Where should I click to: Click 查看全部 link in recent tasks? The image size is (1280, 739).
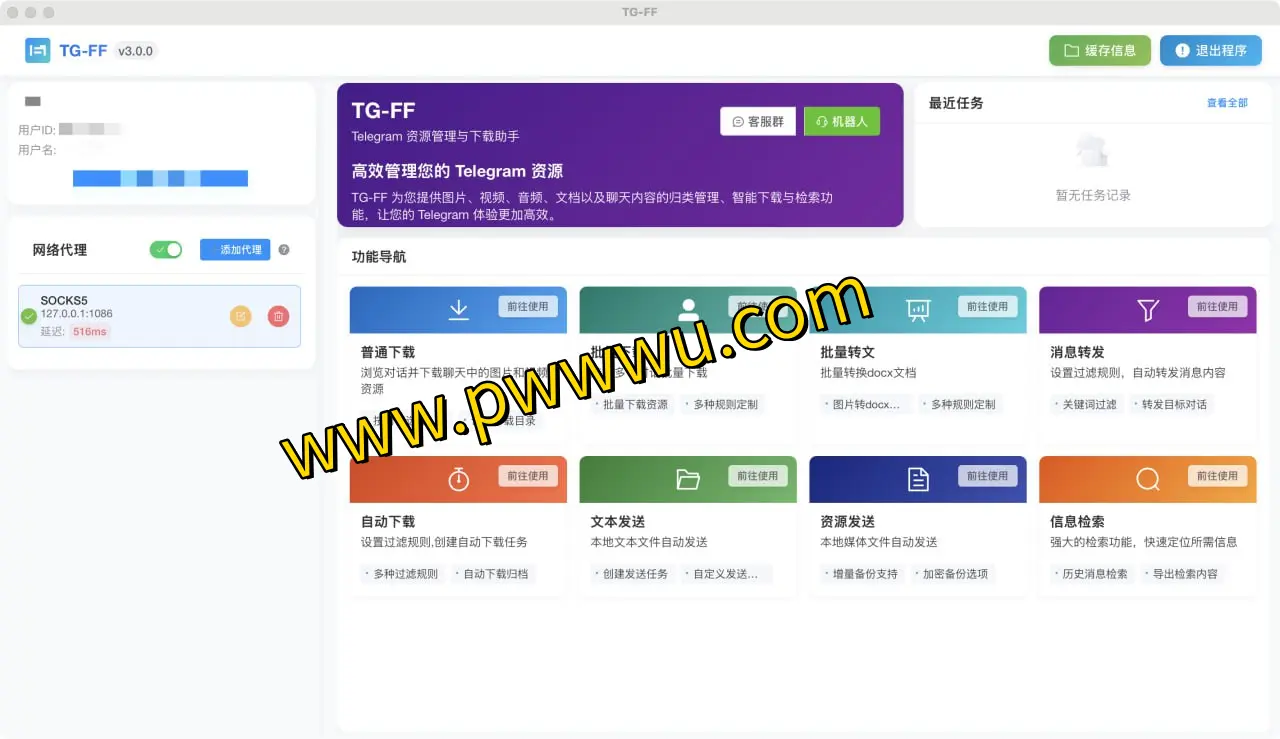[1227, 103]
